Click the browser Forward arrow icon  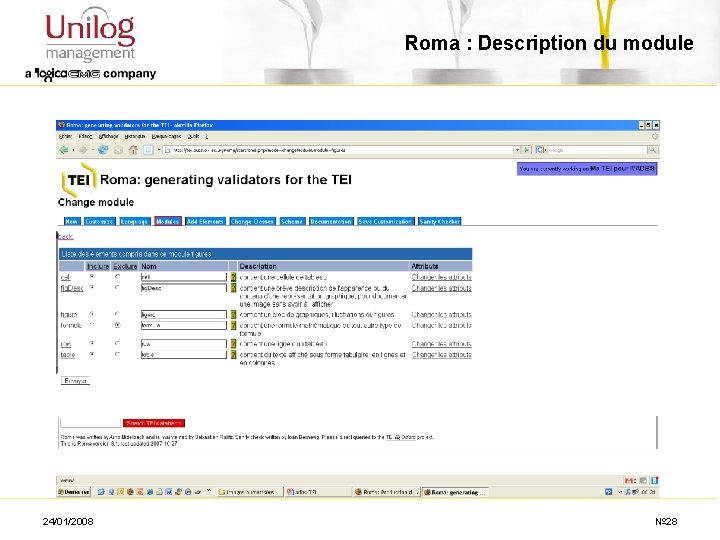point(83,150)
